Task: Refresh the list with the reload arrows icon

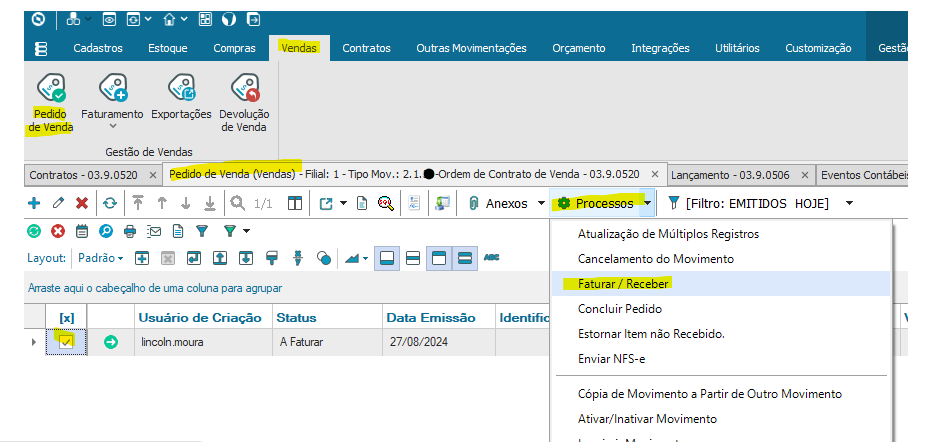Action: point(109,203)
